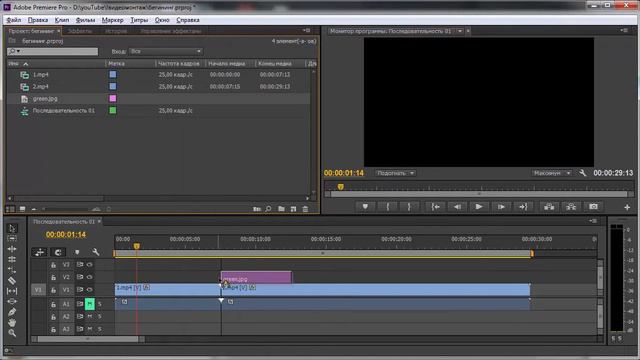Select the Track Select tool

point(12,238)
